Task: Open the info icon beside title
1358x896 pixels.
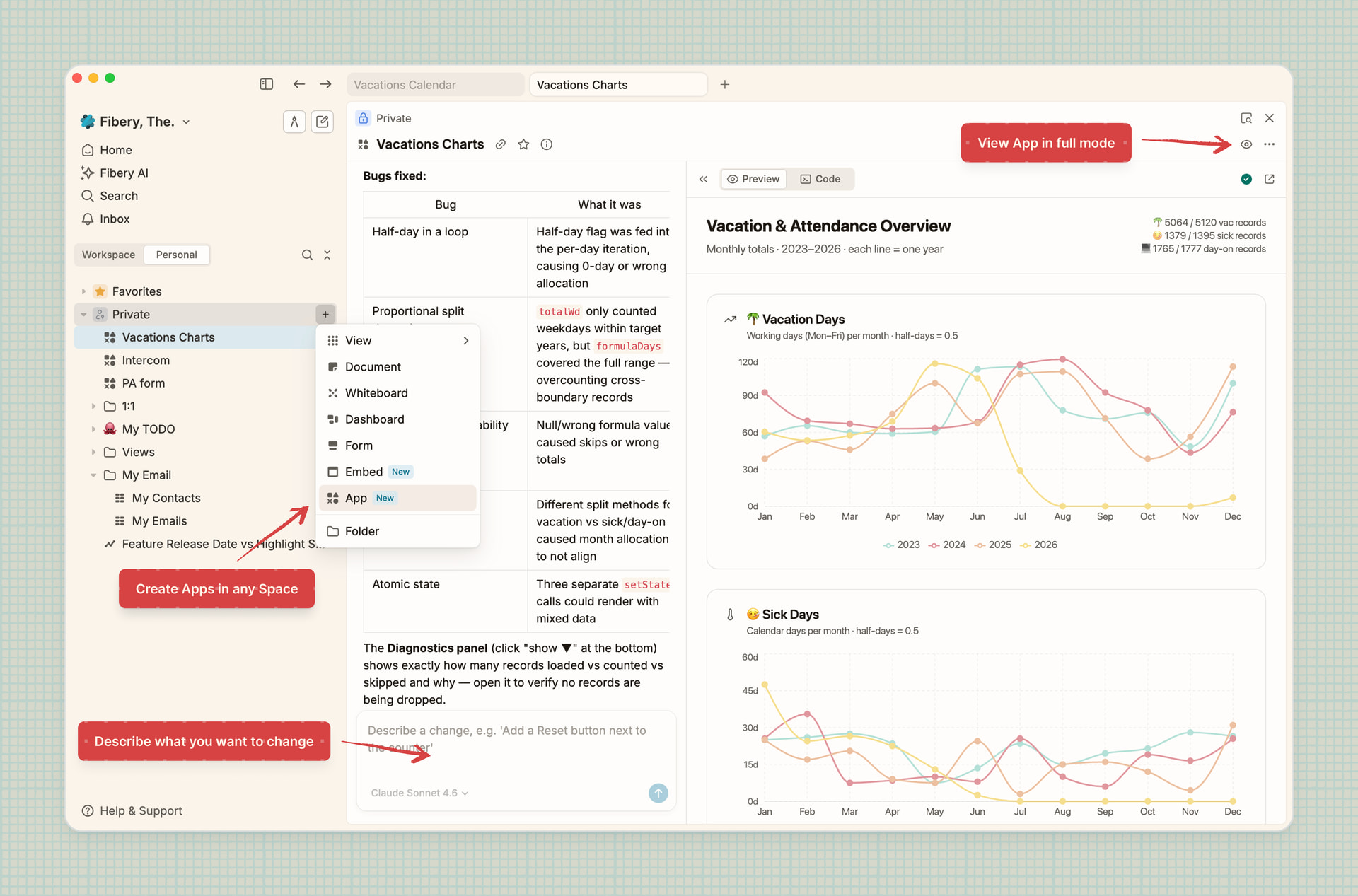Action: pyautogui.click(x=547, y=144)
